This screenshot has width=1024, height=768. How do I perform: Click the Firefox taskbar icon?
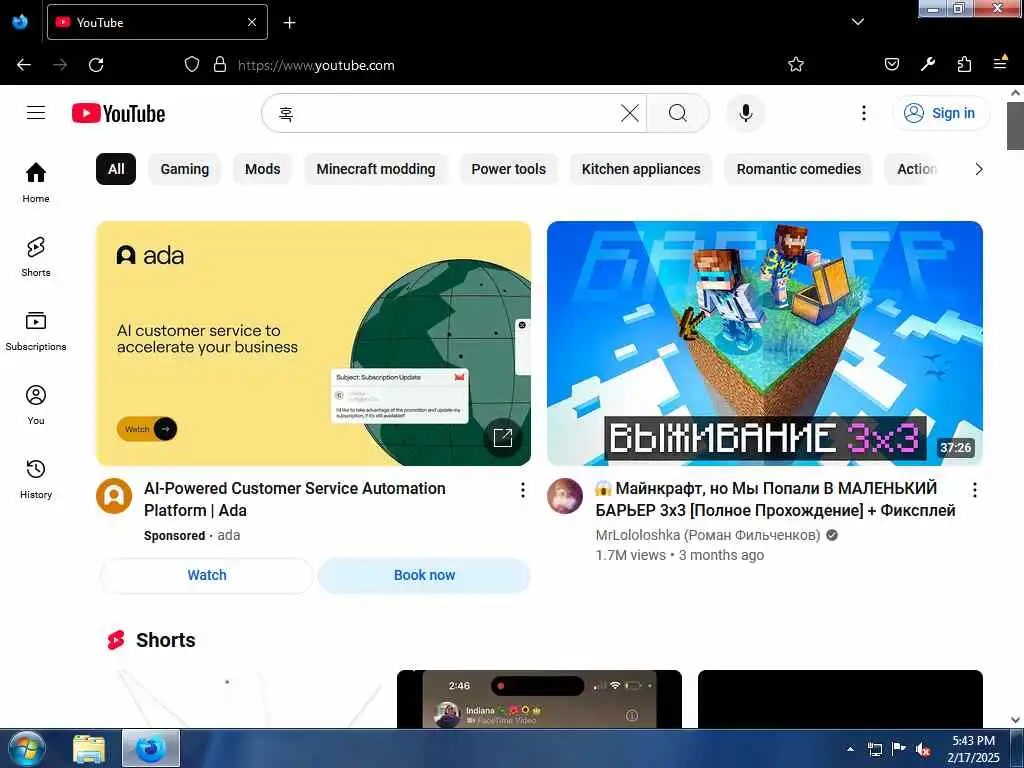(x=151, y=749)
